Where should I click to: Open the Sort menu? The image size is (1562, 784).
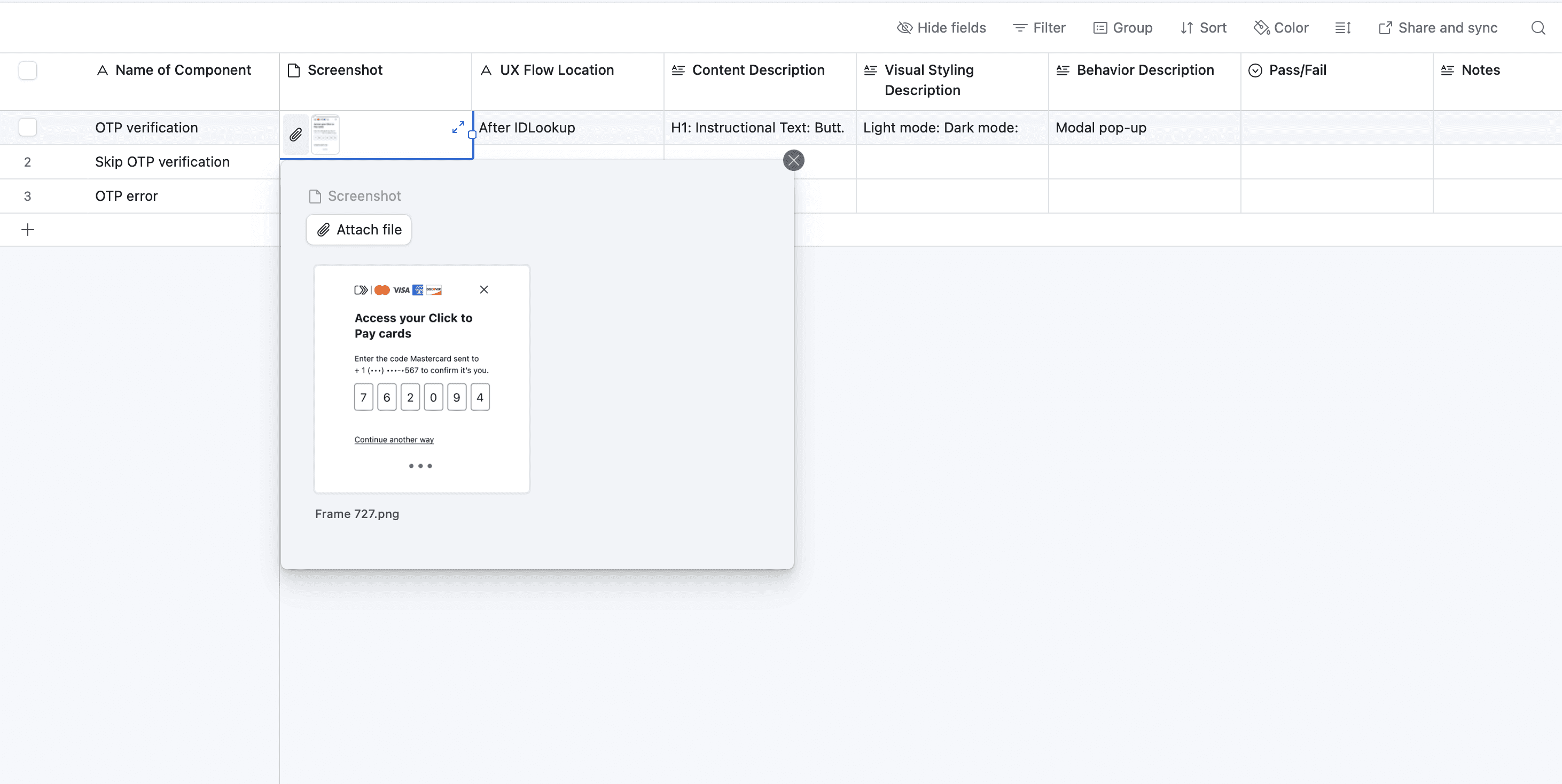pos(1203,28)
